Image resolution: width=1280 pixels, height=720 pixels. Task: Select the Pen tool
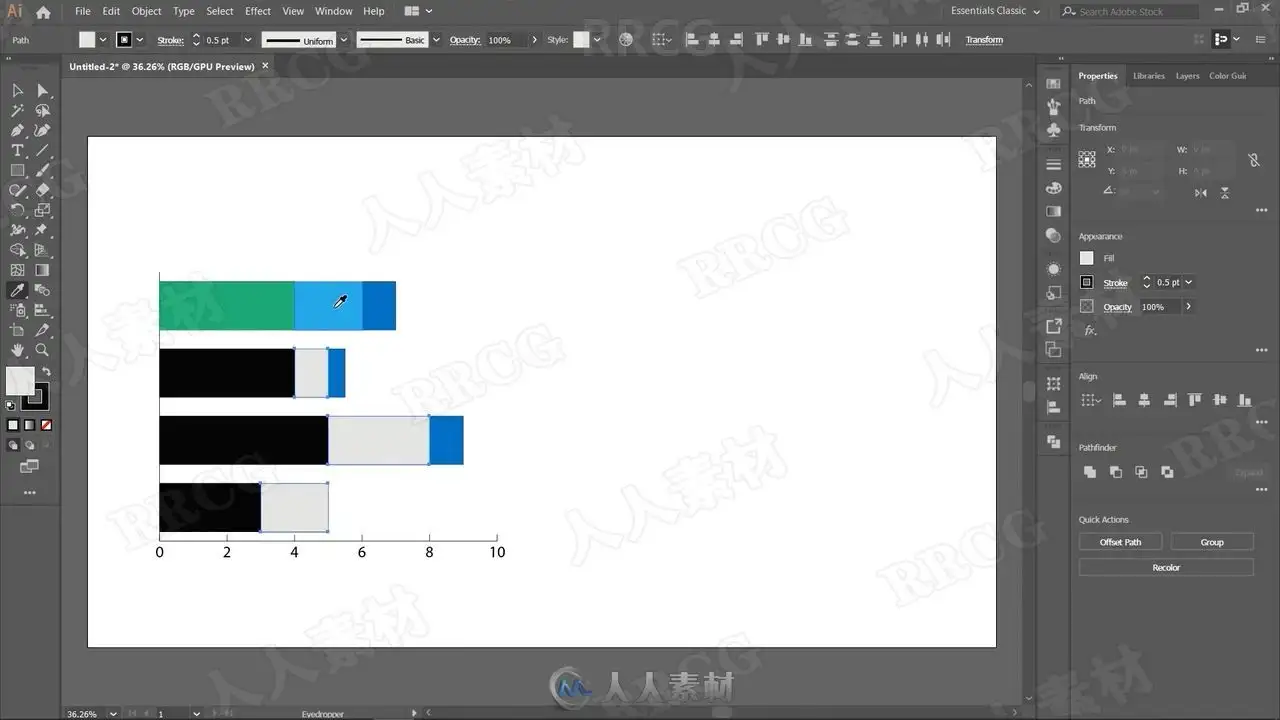(x=17, y=131)
